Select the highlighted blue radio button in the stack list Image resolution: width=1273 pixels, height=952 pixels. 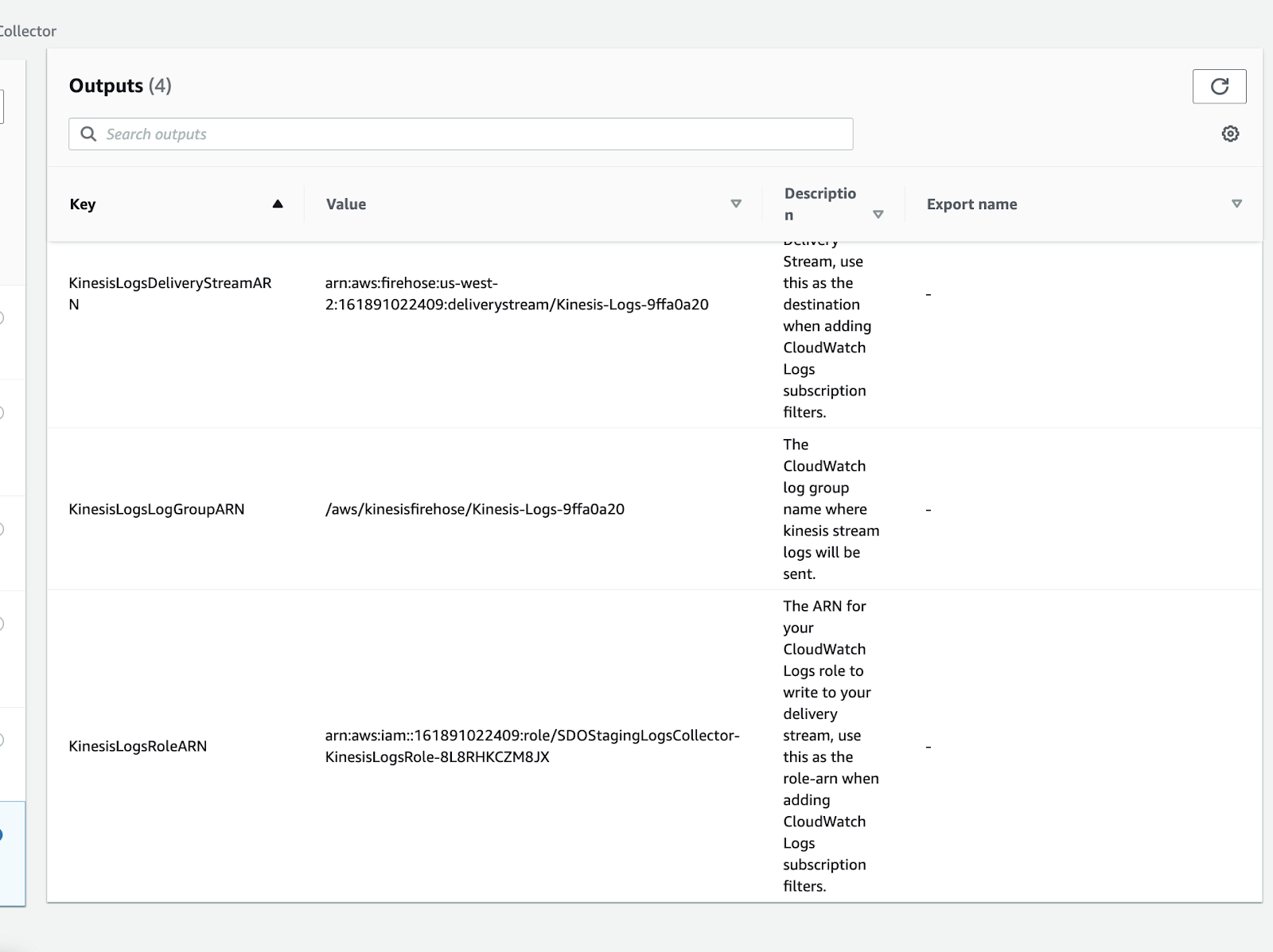pyautogui.click(x=2, y=835)
